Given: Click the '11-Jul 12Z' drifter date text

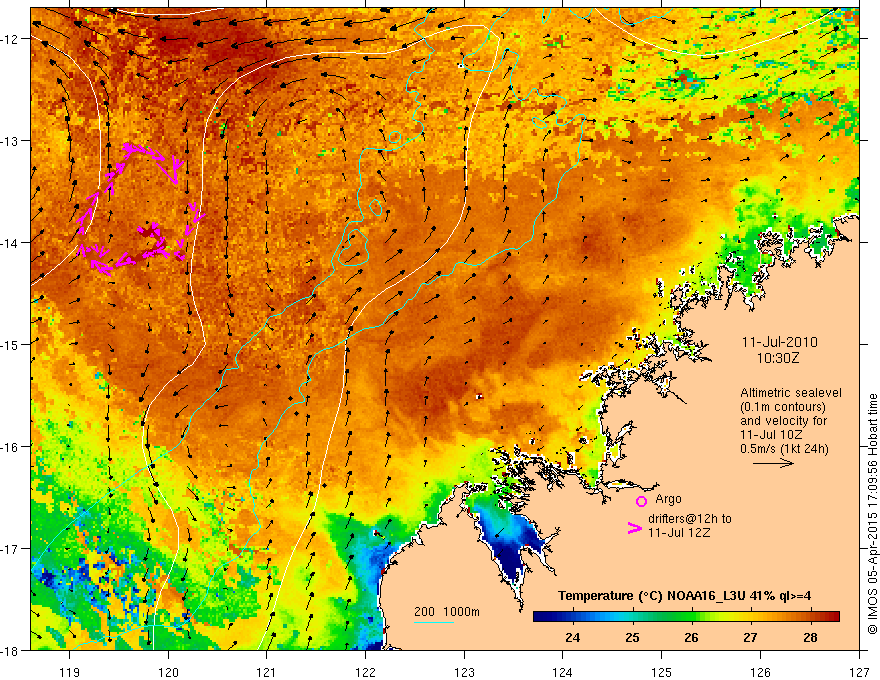Looking at the screenshot, I should pos(679,532).
